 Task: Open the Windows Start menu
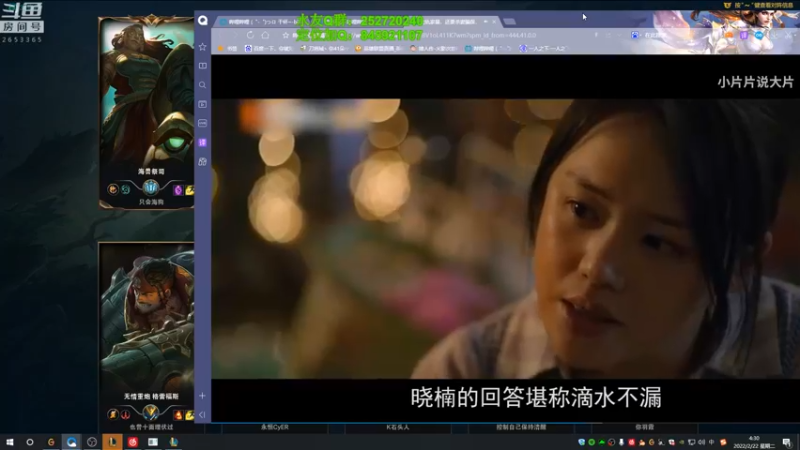tap(9, 442)
